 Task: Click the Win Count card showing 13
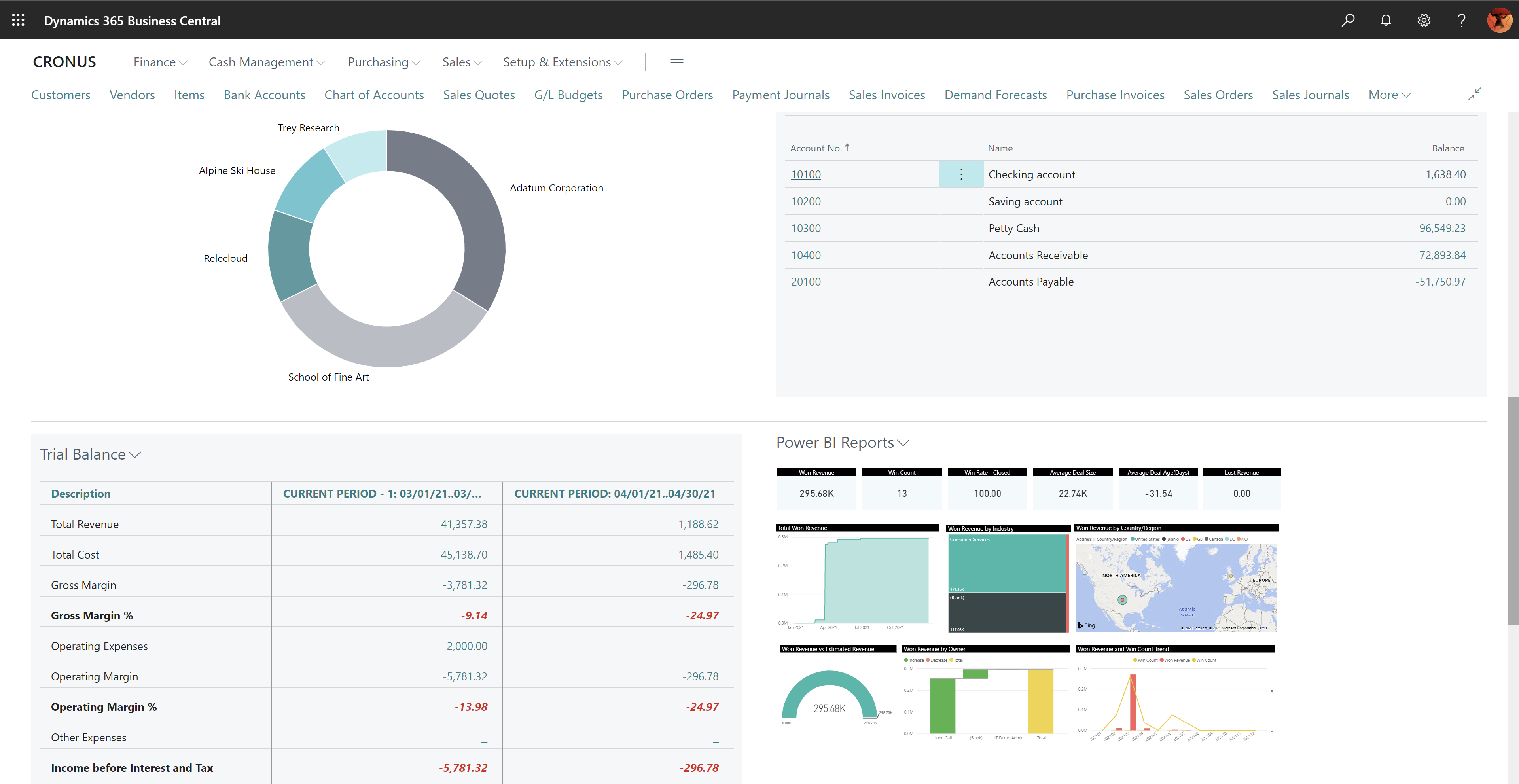(902, 489)
